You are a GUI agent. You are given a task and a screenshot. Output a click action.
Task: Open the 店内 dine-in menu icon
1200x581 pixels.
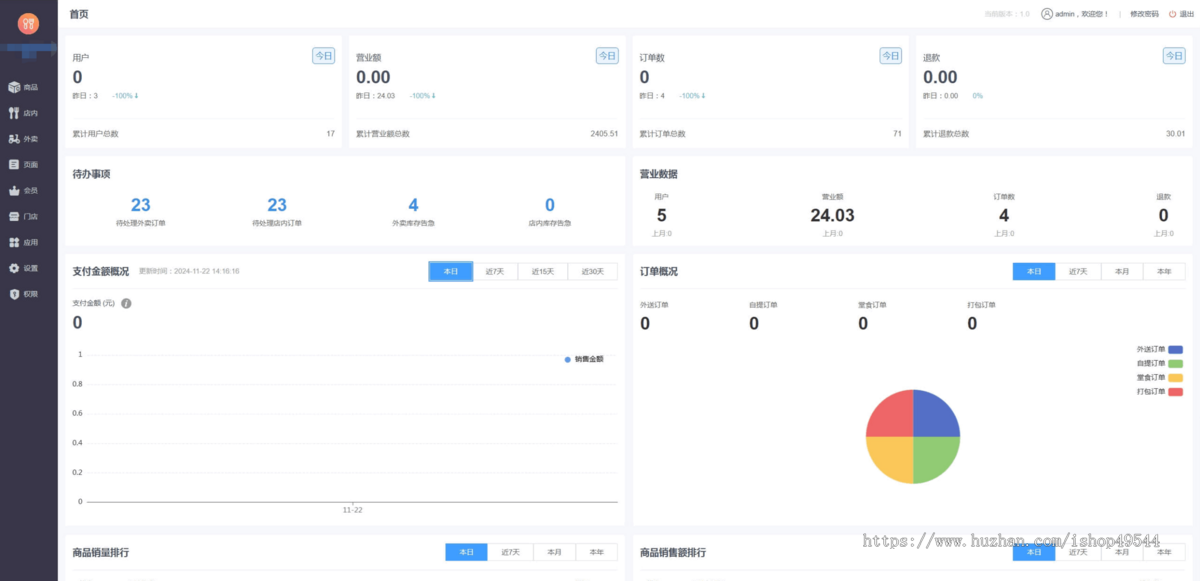coord(14,113)
